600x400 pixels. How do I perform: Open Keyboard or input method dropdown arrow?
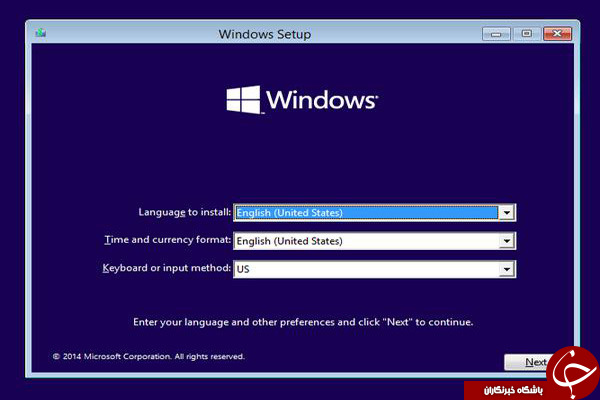[507, 269]
